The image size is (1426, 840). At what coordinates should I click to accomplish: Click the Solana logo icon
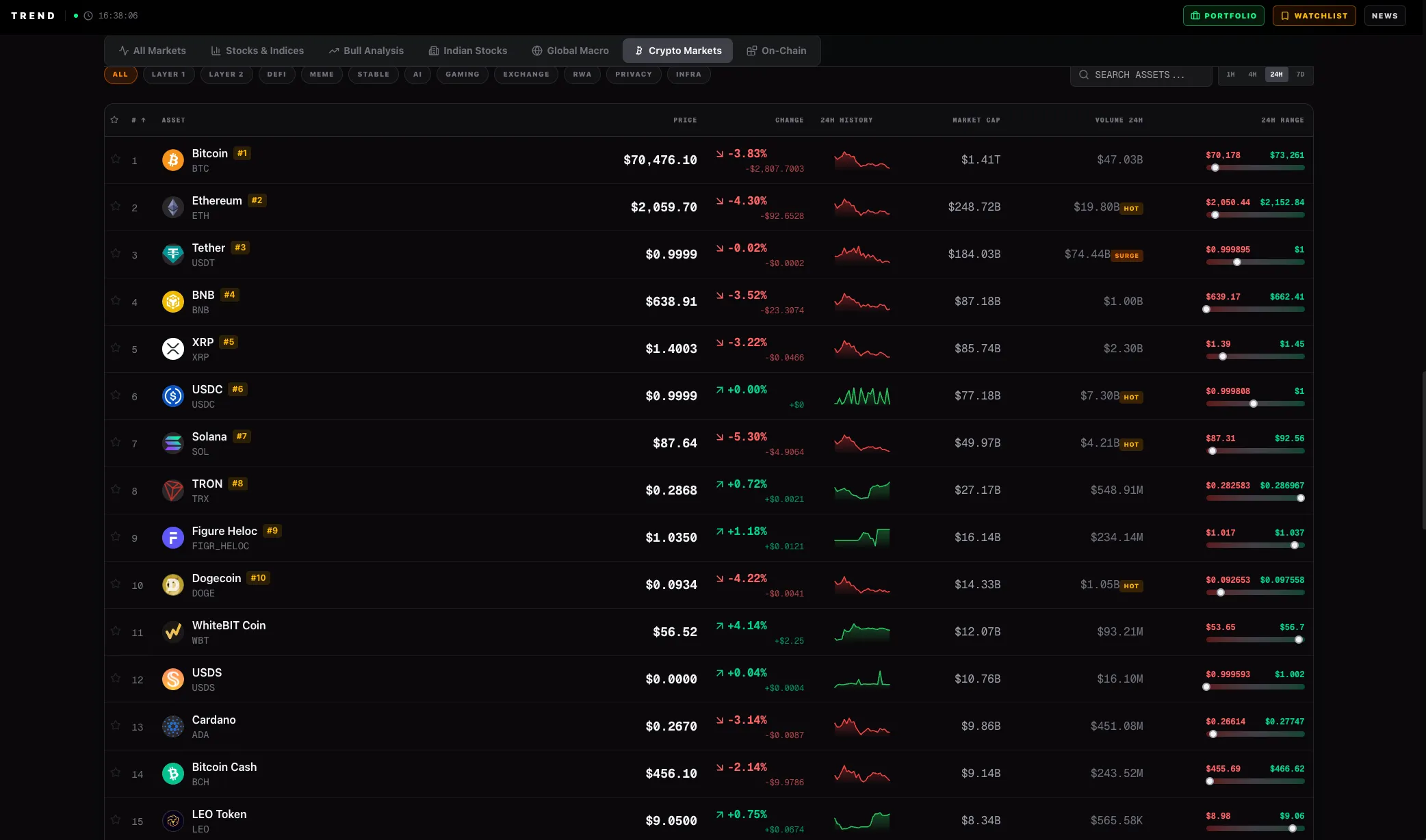pyautogui.click(x=173, y=443)
